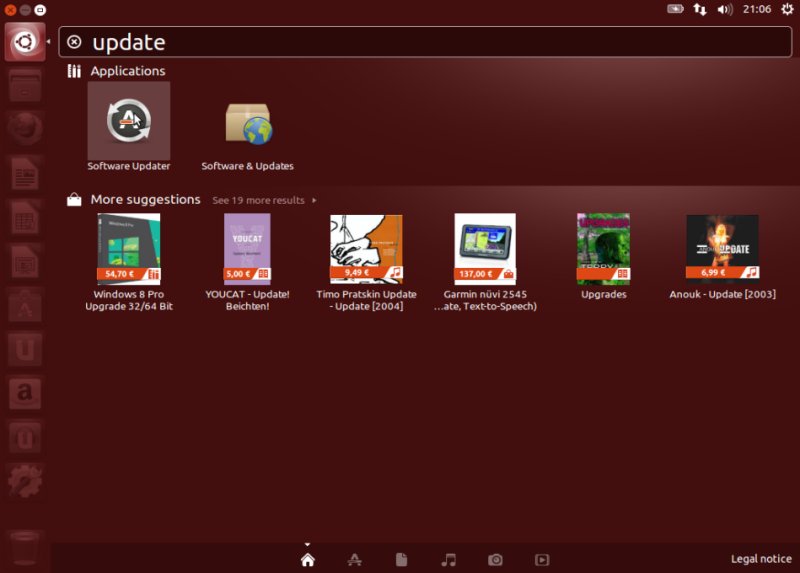The height and width of the screenshot is (573, 800).
Task: Open the Legal notice link
Action: pos(761,559)
